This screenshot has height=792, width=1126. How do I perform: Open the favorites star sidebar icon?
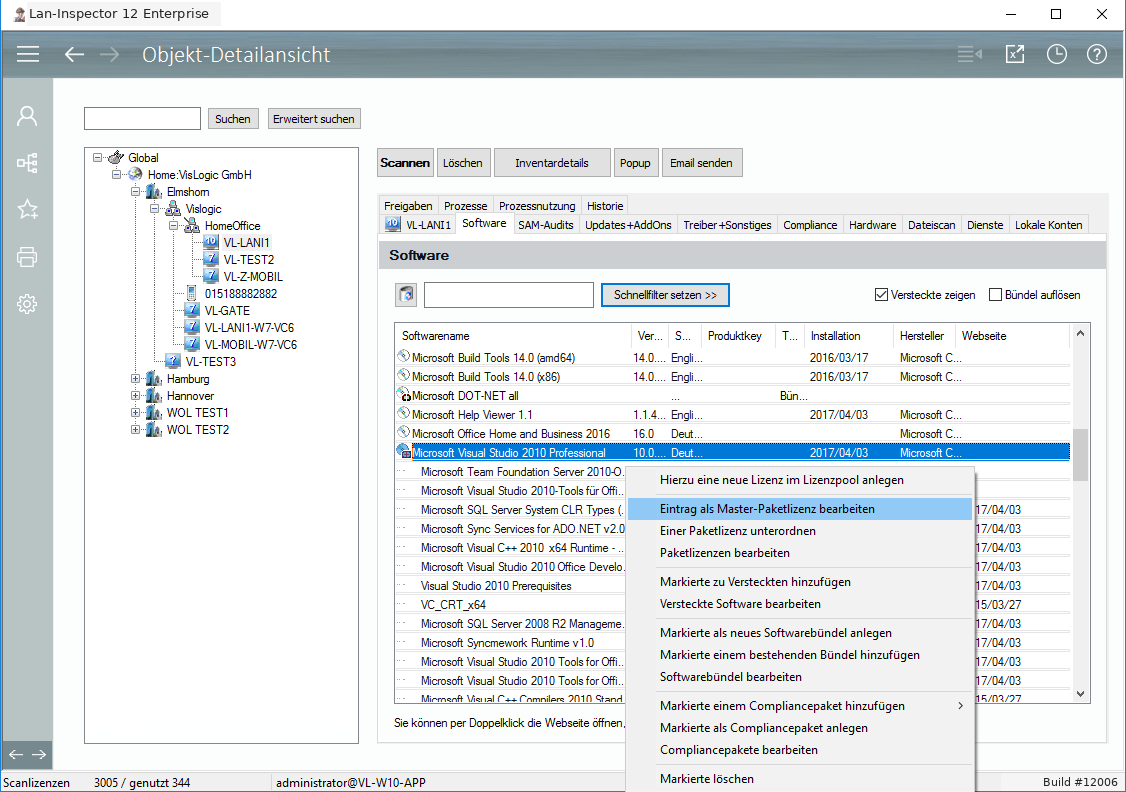pyautogui.click(x=27, y=210)
